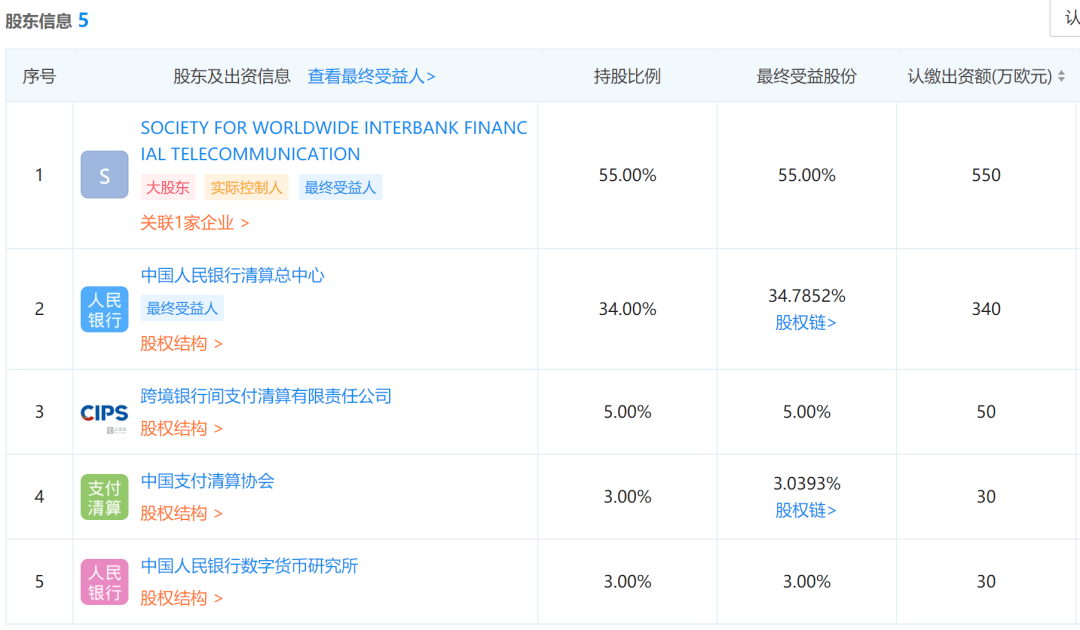Expand 股权结构 for 跨境银行间支付清算有限责任公司
1080x630 pixels.
(x=181, y=428)
